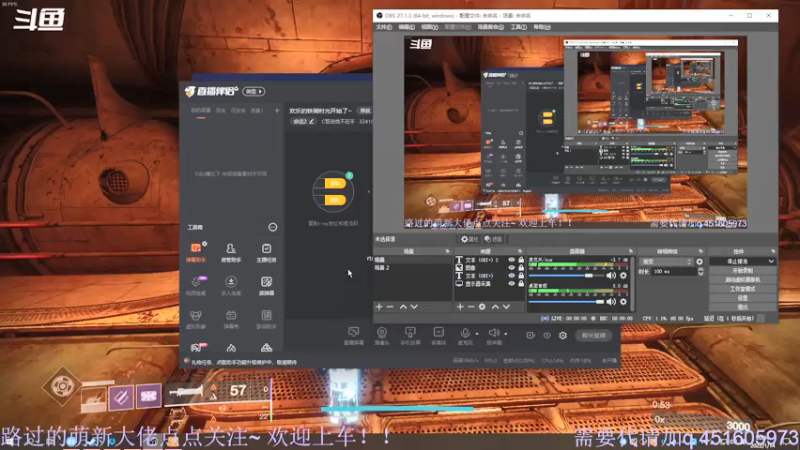Add a new scene in OBS Scenes panel
The image size is (800, 450).
[x=379, y=307]
